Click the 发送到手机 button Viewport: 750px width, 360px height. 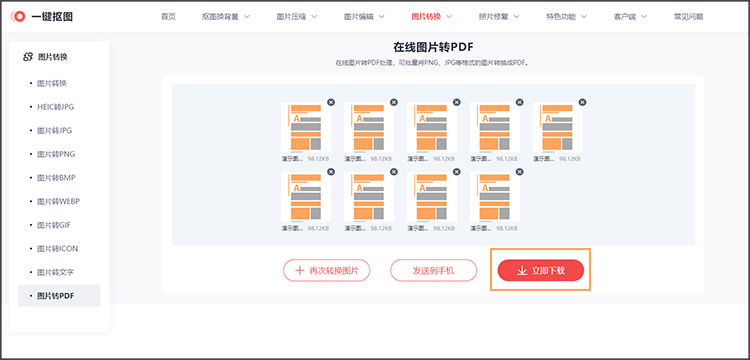434,271
